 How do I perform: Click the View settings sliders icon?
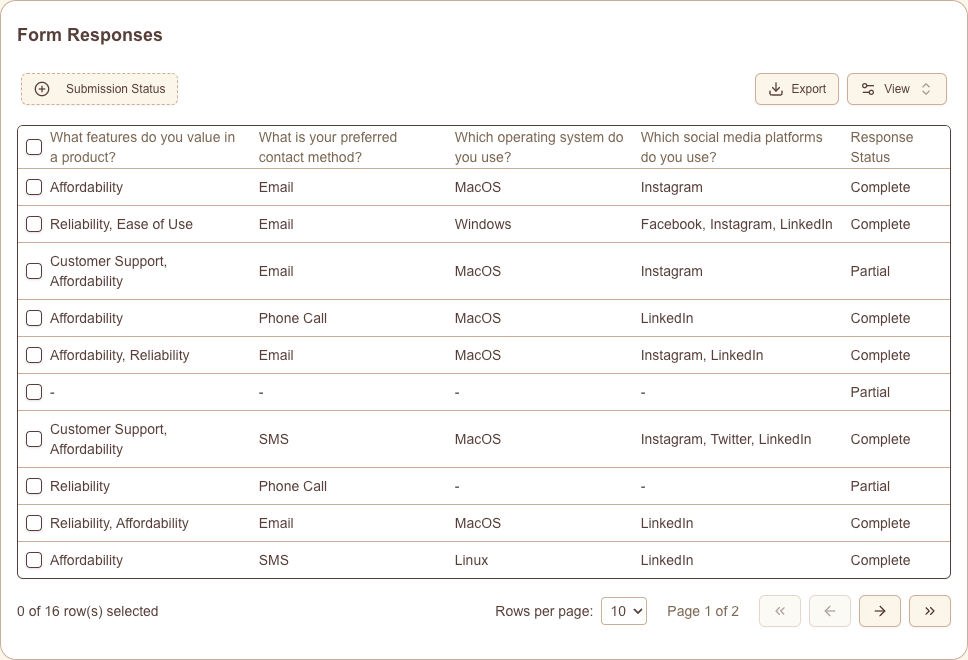click(x=868, y=89)
